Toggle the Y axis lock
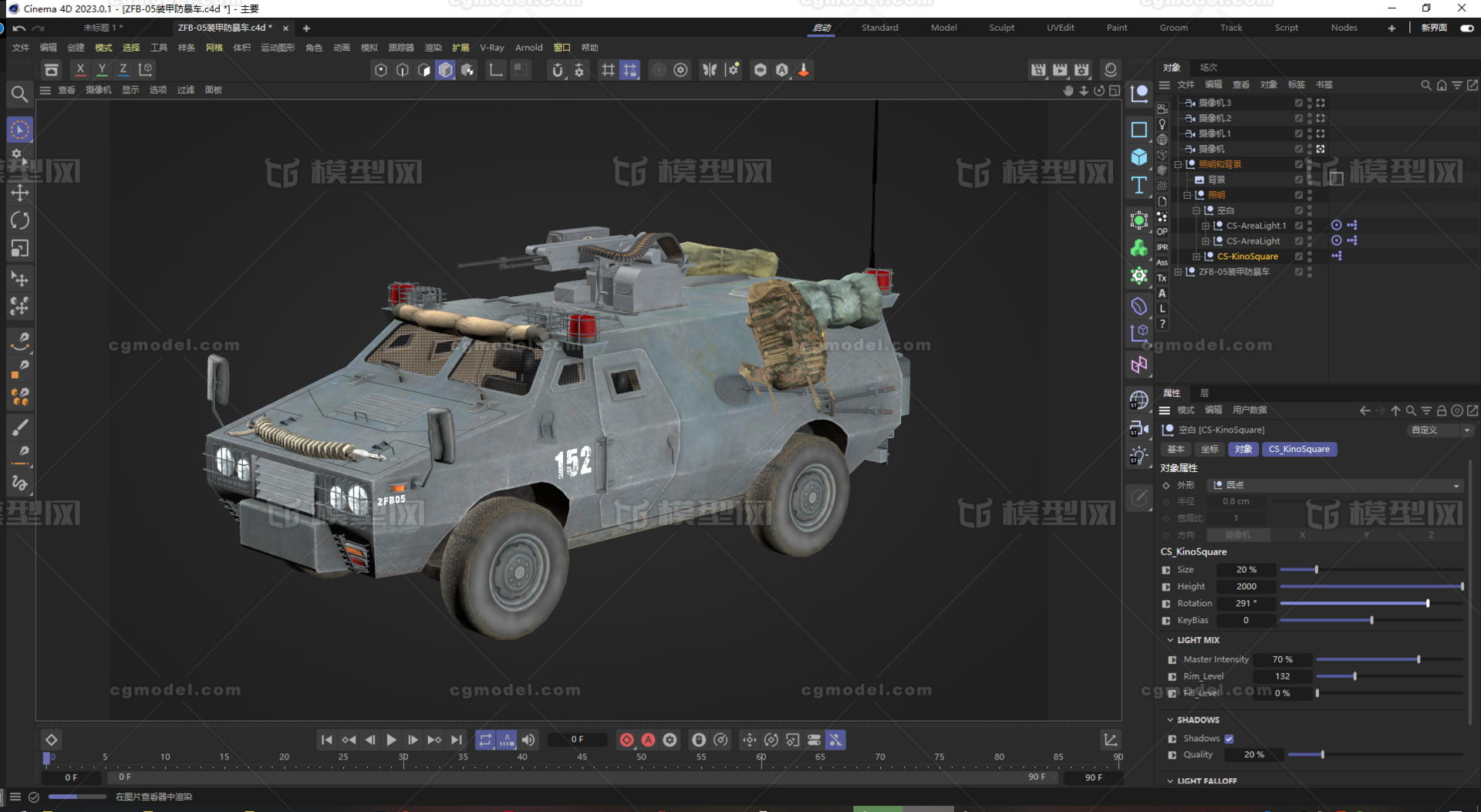 pyautogui.click(x=101, y=69)
